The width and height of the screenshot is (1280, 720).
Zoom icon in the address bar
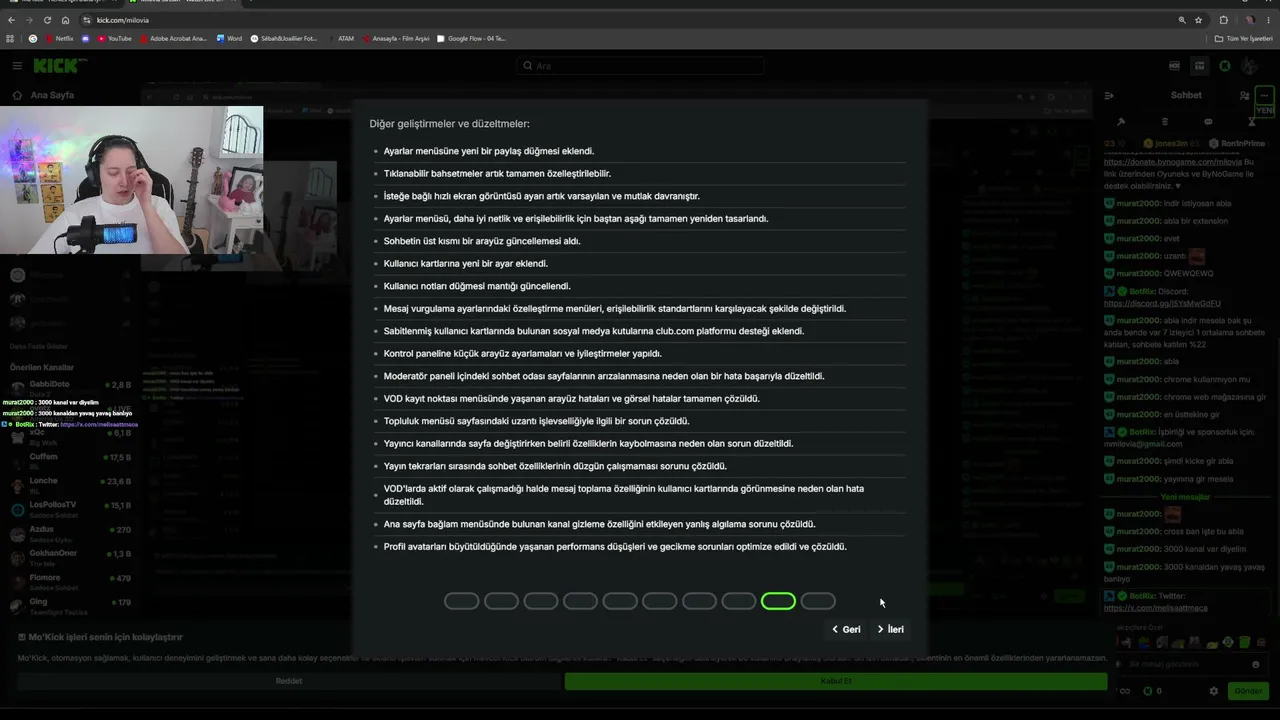(1182, 20)
